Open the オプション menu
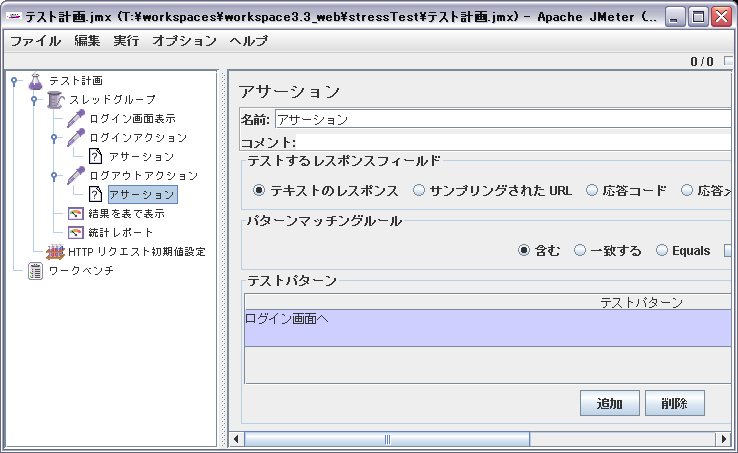Viewport: 738px width, 453px height. tap(184, 41)
